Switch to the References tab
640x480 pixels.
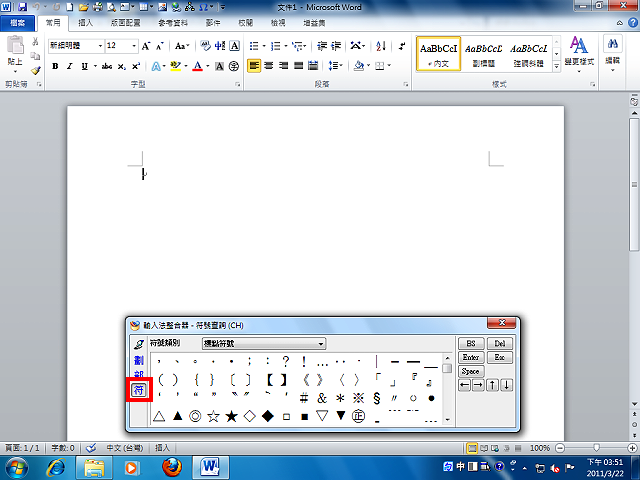173,23
